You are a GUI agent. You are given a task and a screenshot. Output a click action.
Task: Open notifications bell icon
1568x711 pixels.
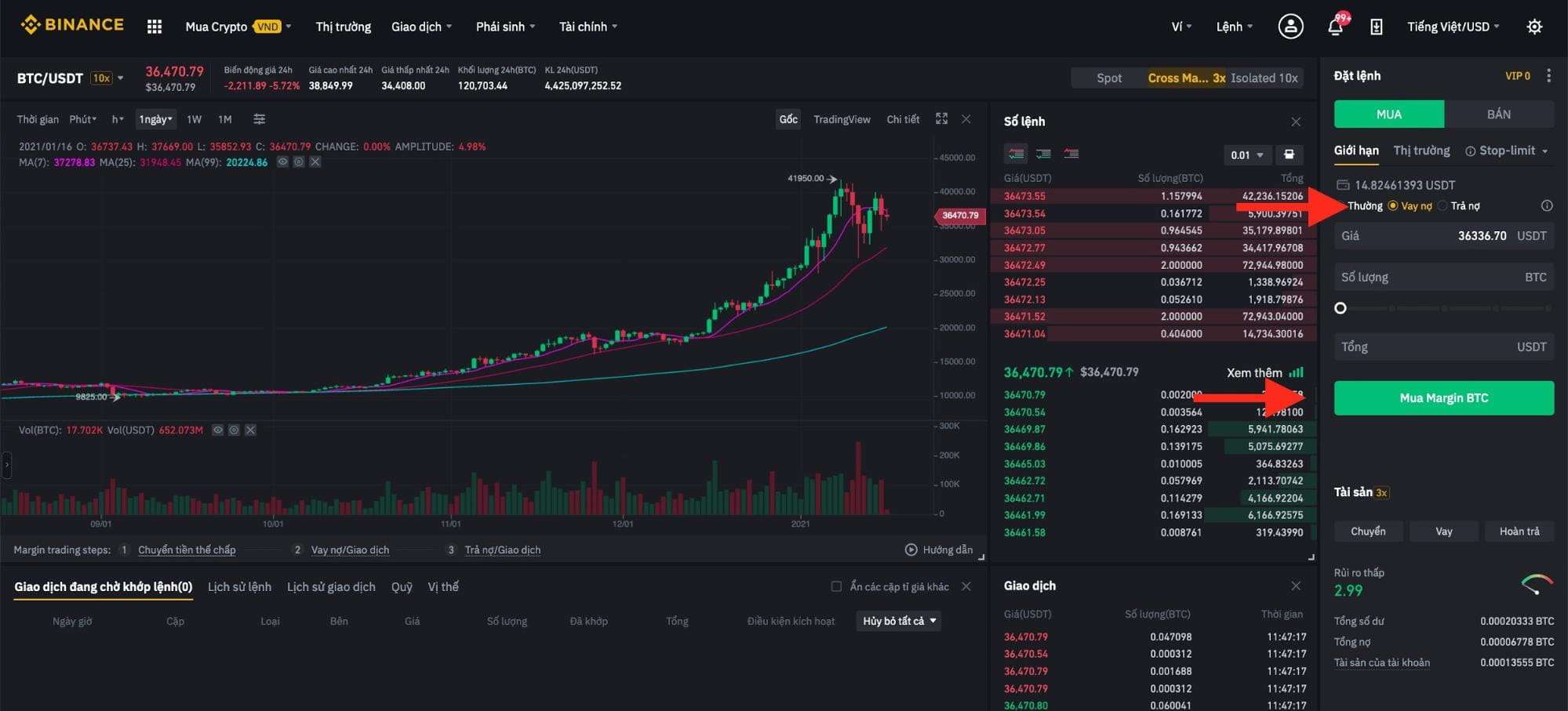tap(1335, 27)
